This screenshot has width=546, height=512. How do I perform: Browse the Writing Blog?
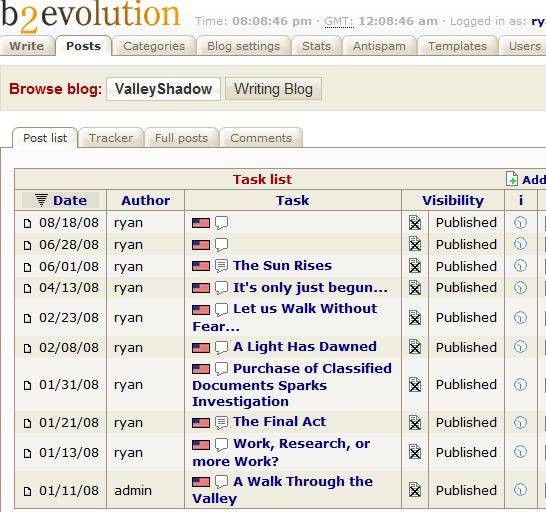tap(273, 89)
